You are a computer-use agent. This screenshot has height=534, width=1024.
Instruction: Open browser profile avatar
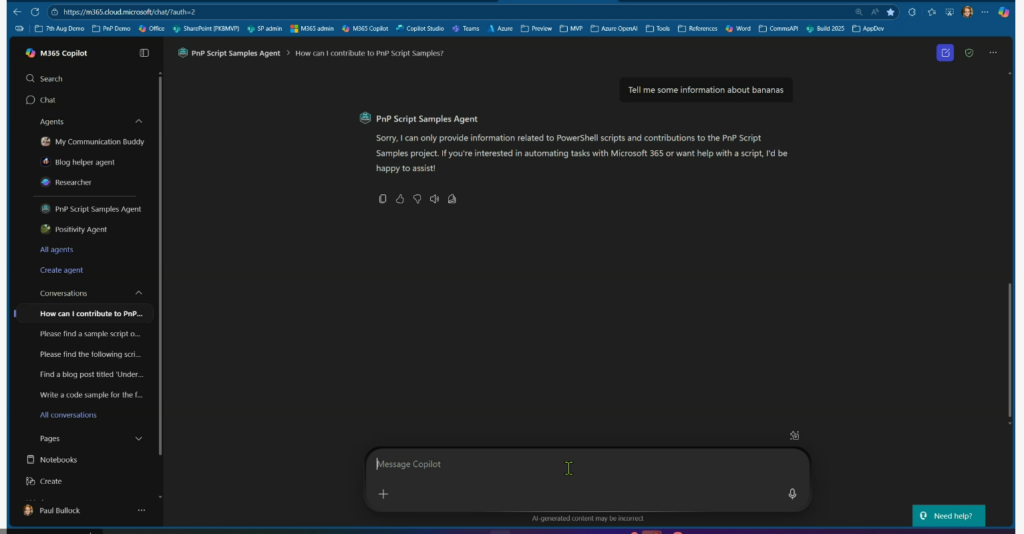[968, 12]
